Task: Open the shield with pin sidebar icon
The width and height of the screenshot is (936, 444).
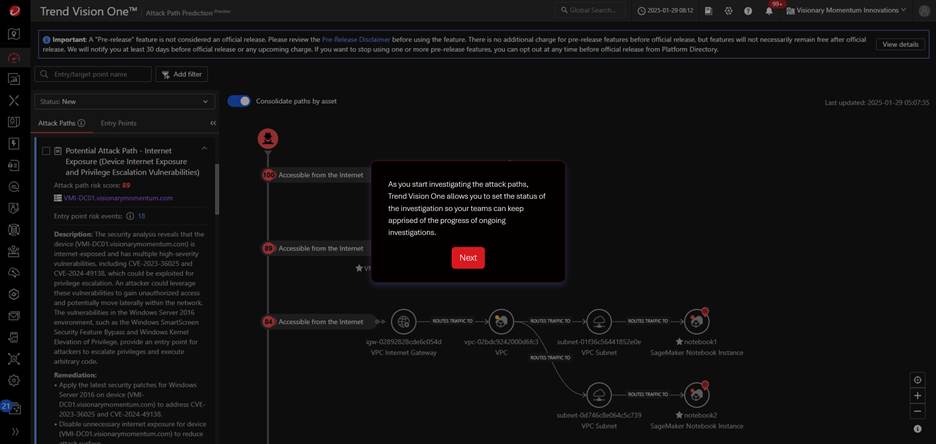Action: pyautogui.click(x=14, y=34)
